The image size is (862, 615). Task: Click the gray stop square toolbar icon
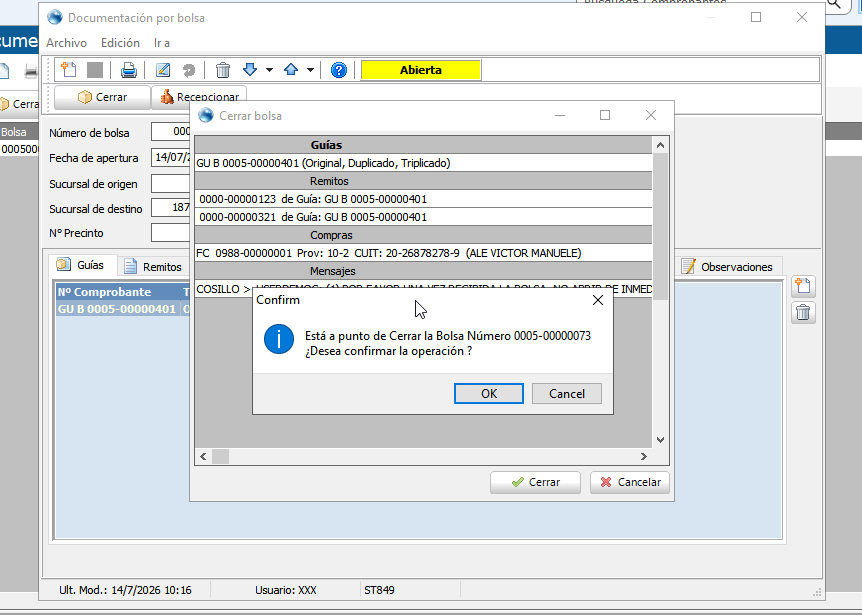tap(95, 70)
